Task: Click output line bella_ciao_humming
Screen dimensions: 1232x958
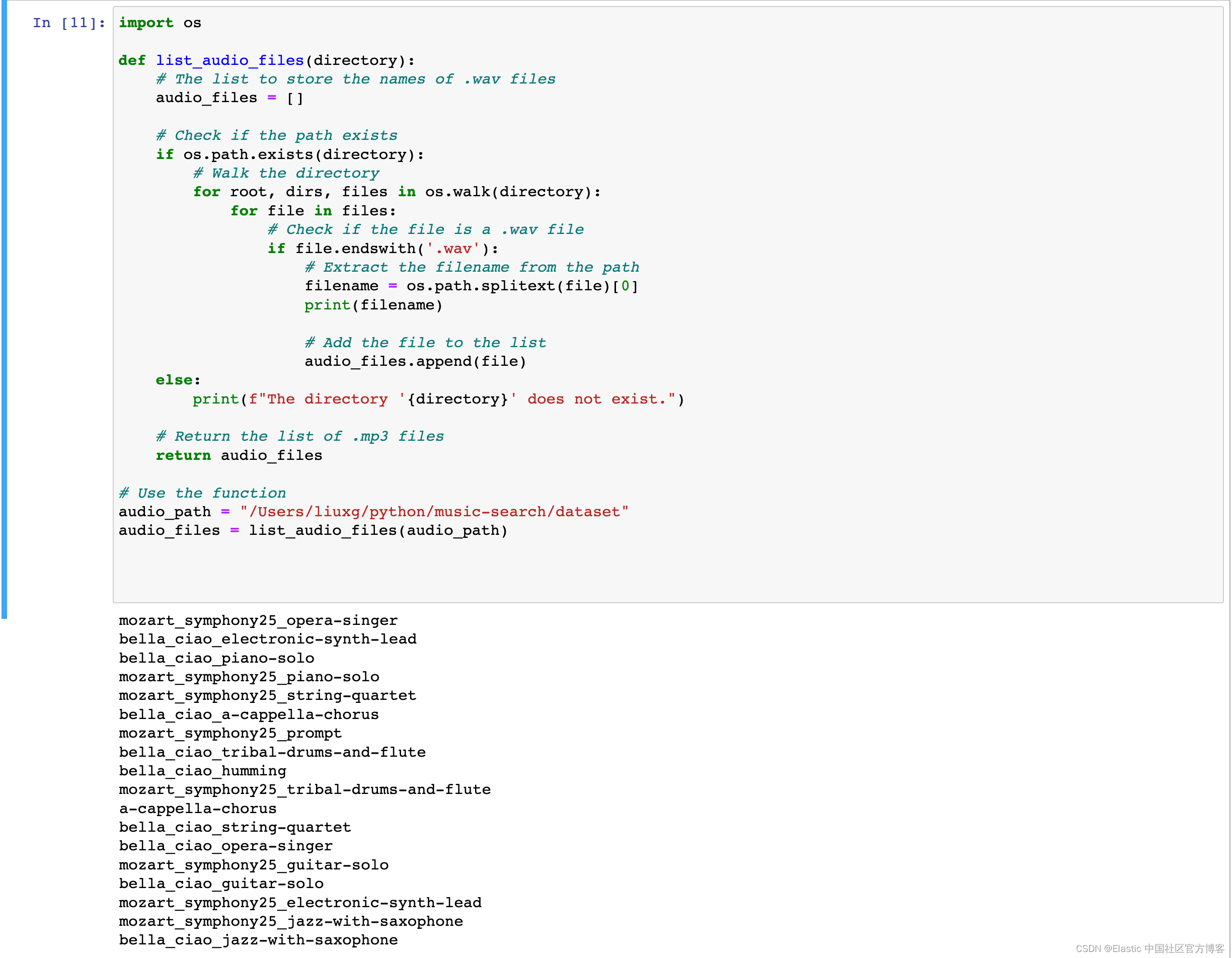Action: click(202, 771)
